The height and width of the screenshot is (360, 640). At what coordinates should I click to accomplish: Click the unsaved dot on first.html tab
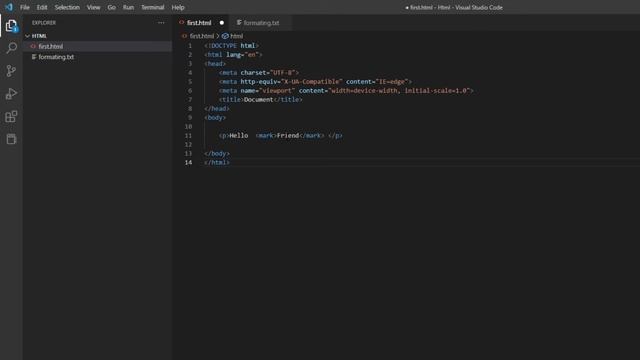click(222, 23)
